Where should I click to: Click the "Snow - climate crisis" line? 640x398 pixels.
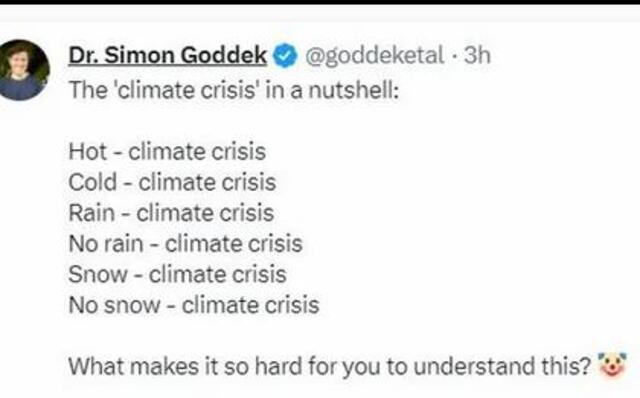point(177,274)
